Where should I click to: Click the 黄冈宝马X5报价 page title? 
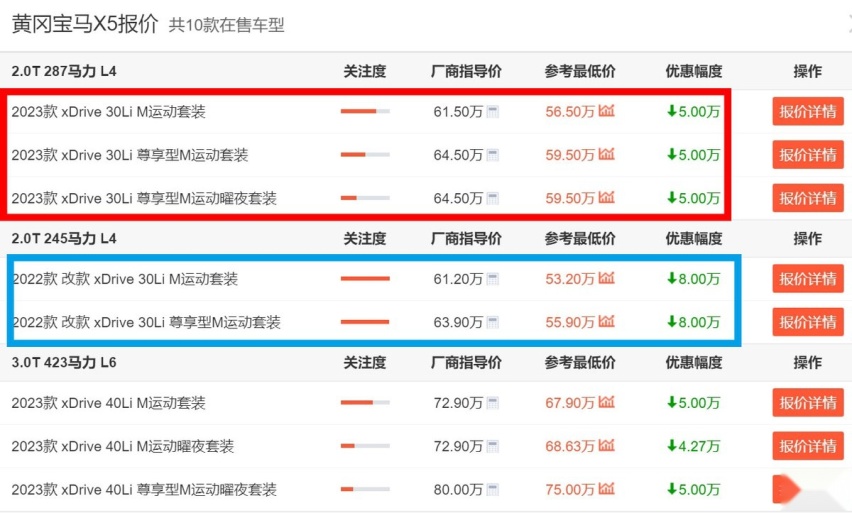(85, 24)
